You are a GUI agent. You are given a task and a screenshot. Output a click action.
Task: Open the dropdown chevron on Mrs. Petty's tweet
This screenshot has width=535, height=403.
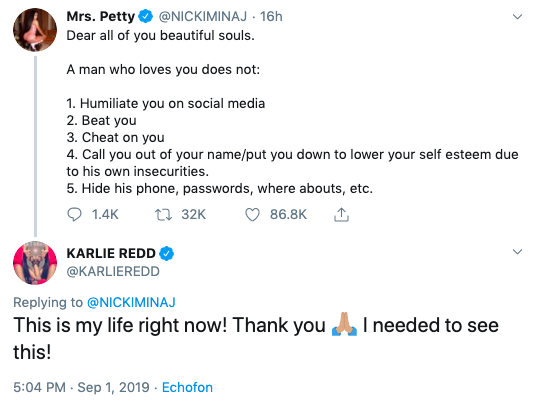[x=518, y=16]
